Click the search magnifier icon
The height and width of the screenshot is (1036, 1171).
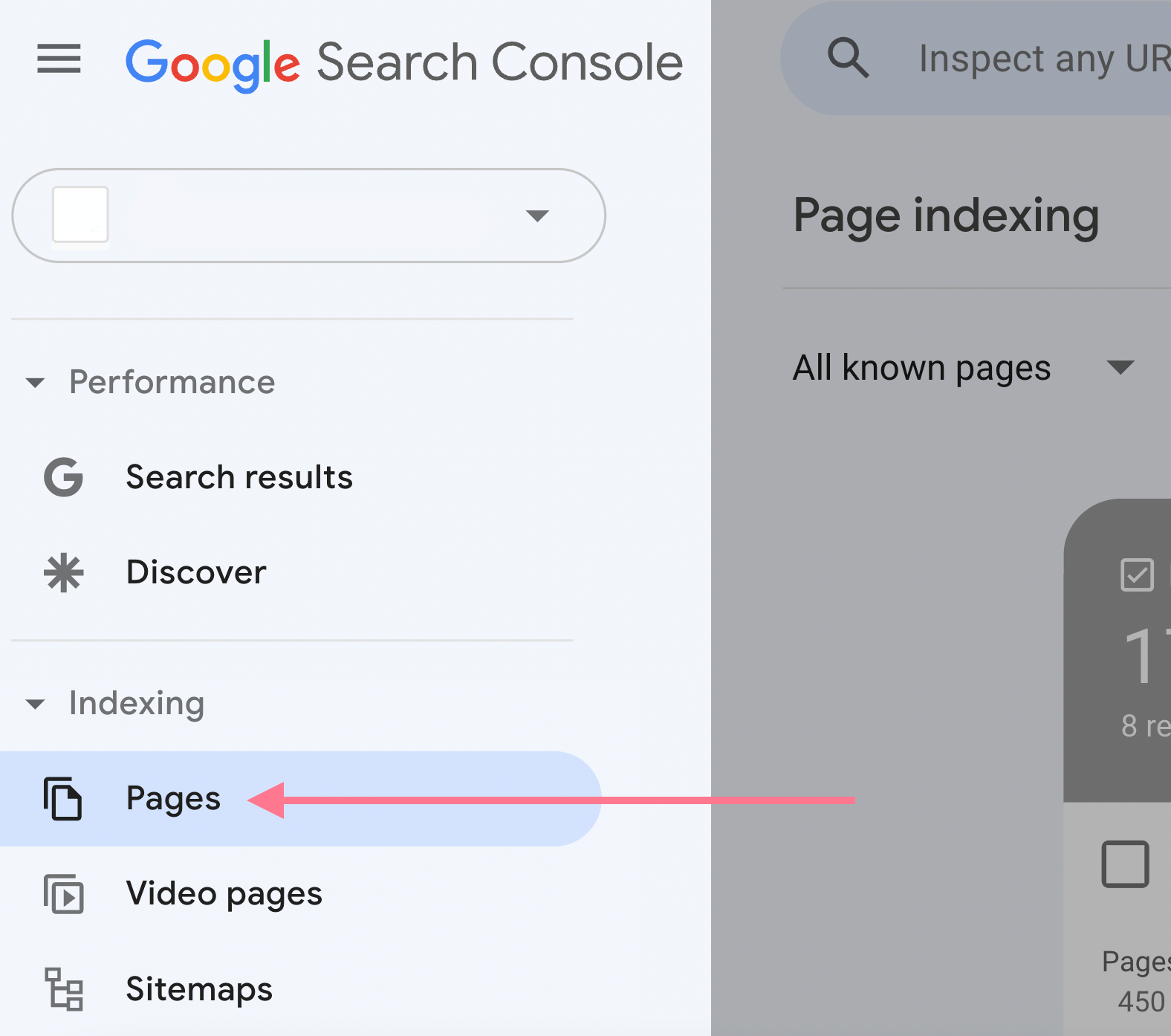[x=848, y=59]
